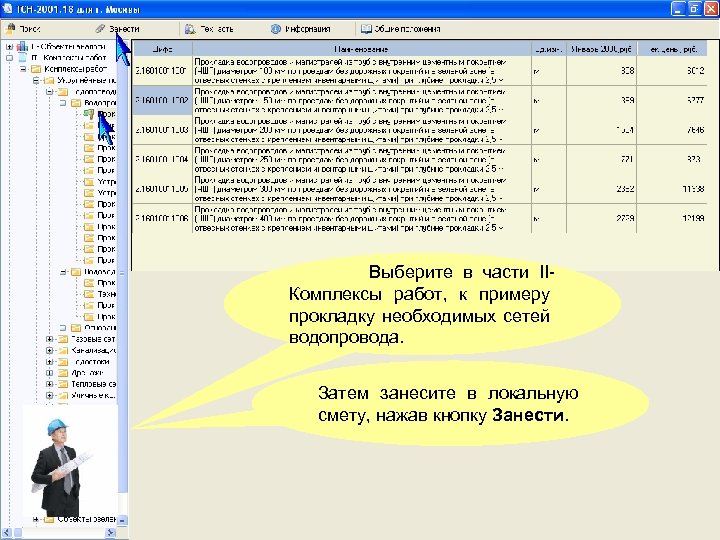This screenshot has width=720, height=540.
Task: Expand the Объекты озеленения node
Action: pyautogui.click(x=36, y=519)
